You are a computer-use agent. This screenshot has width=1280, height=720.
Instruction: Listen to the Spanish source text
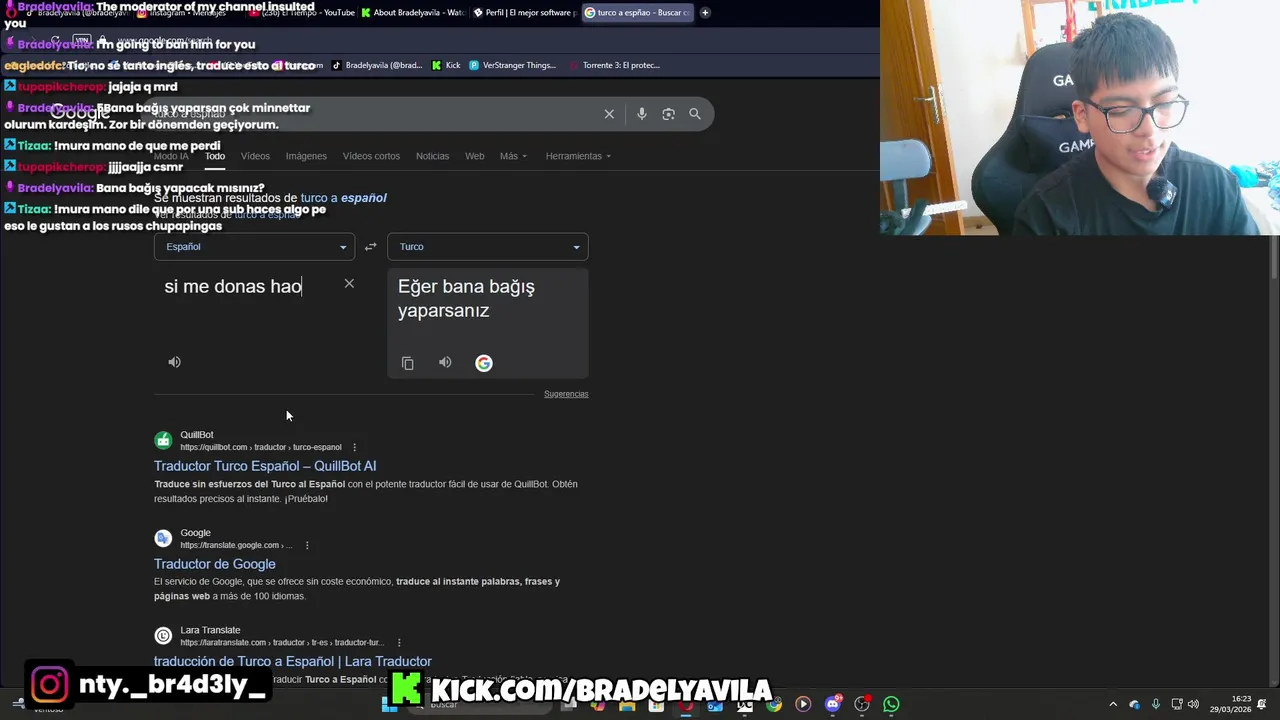coord(175,362)
